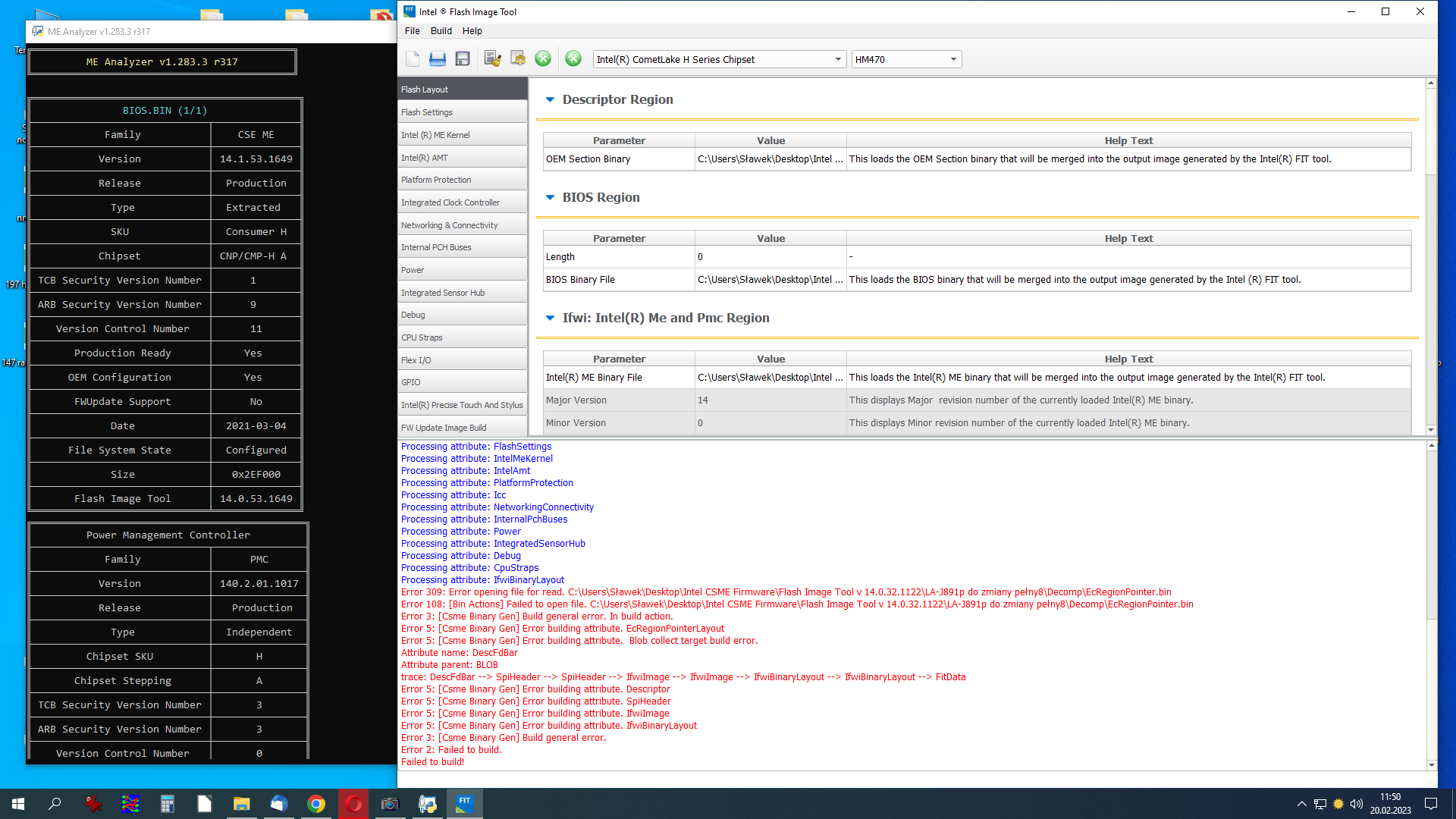
Task: Show hidden system tray icons
Action: click(x=1301, y=804)
